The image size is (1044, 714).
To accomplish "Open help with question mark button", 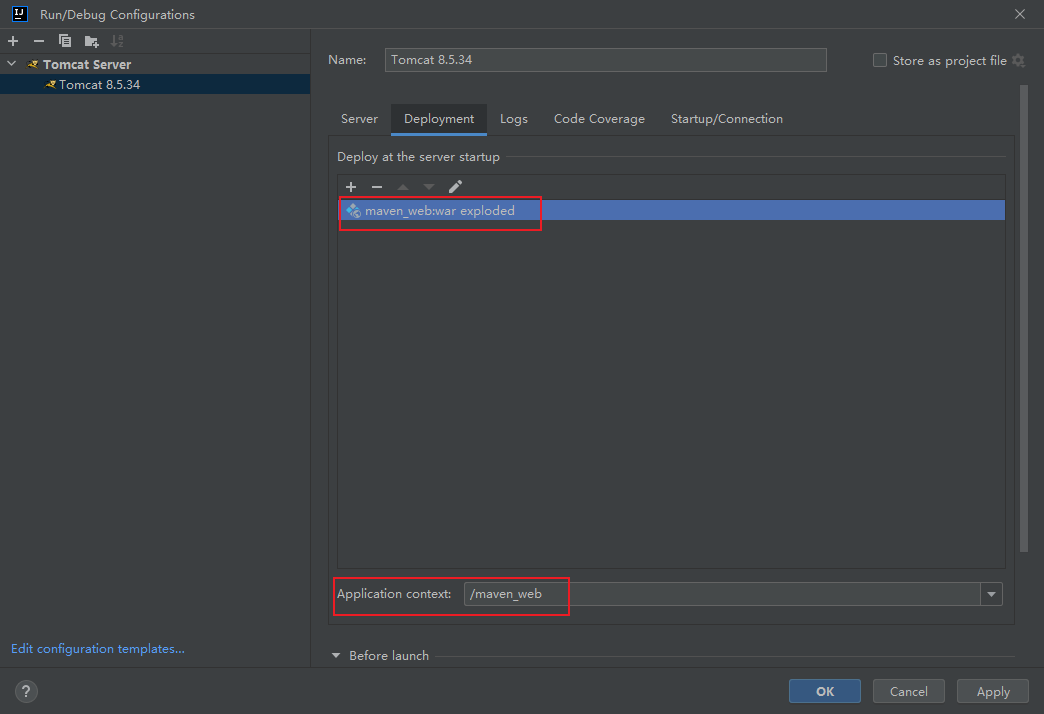I will (26, 691).
